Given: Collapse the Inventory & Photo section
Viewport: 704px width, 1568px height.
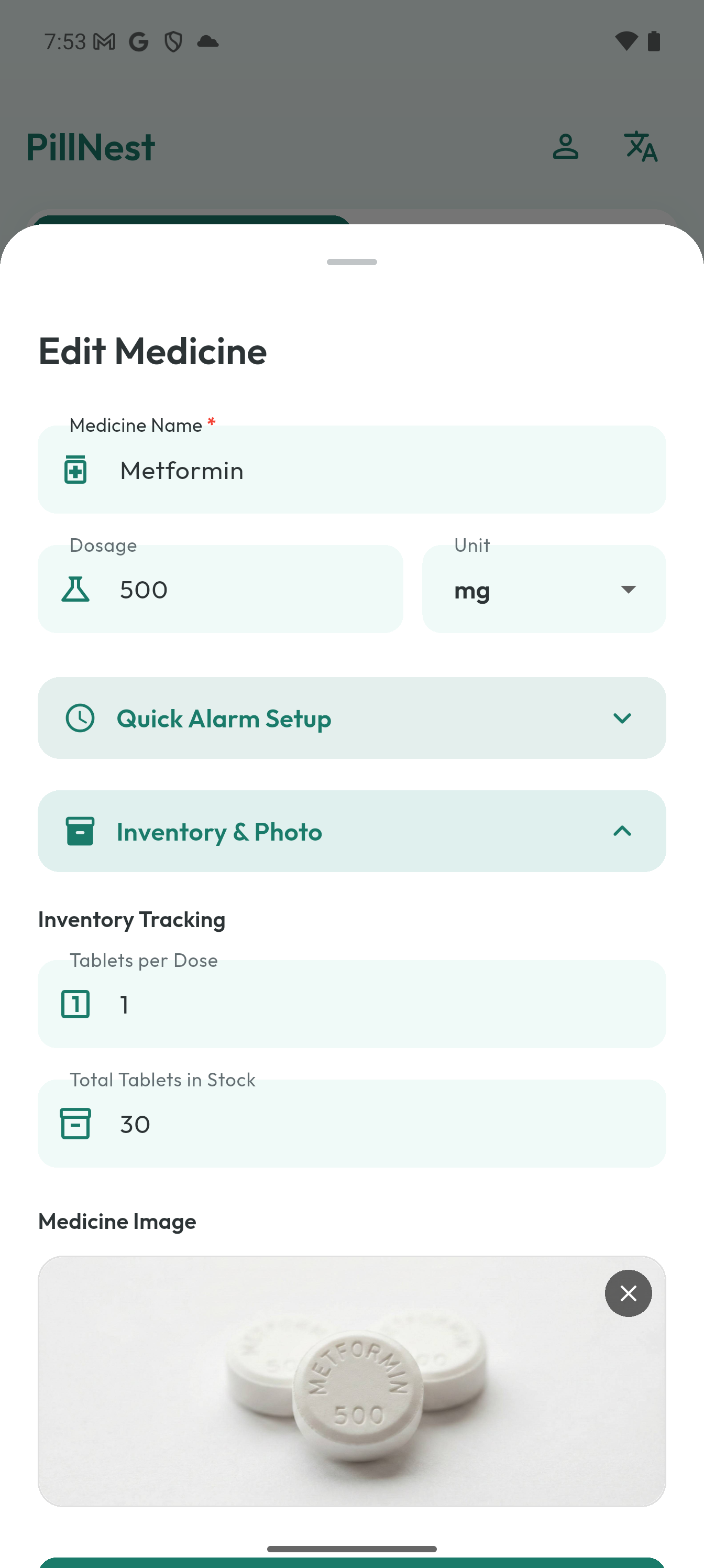Looking at the screenshot, I should [x=622, y=831].
